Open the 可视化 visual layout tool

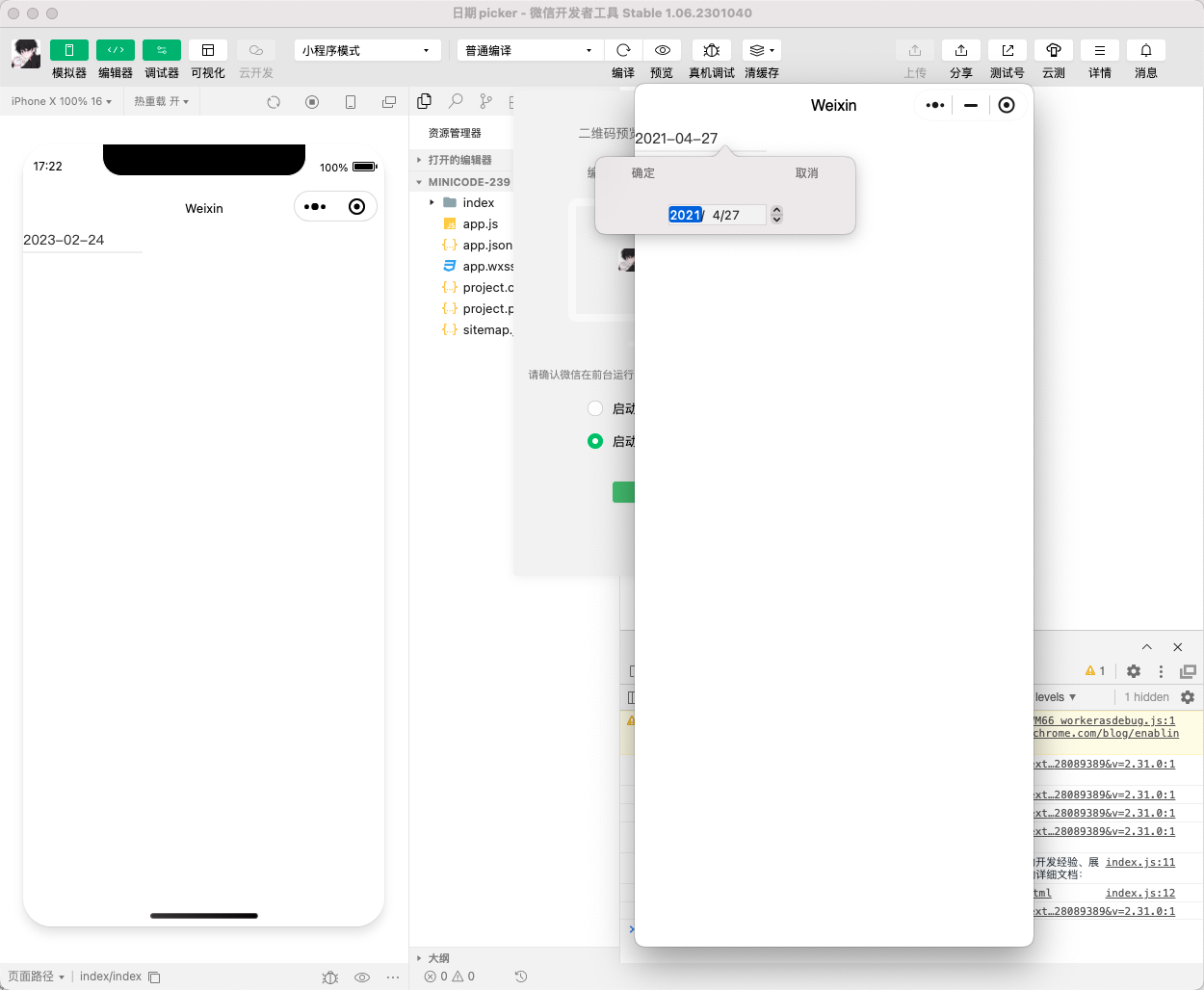[x=208, y=50]
